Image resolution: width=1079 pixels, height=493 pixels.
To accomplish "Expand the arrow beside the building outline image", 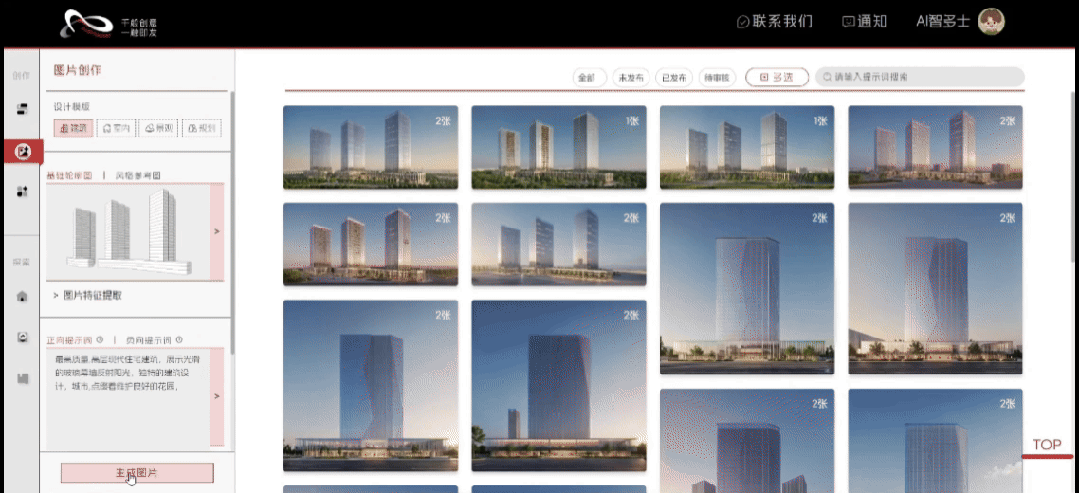I will pos(217,232).
